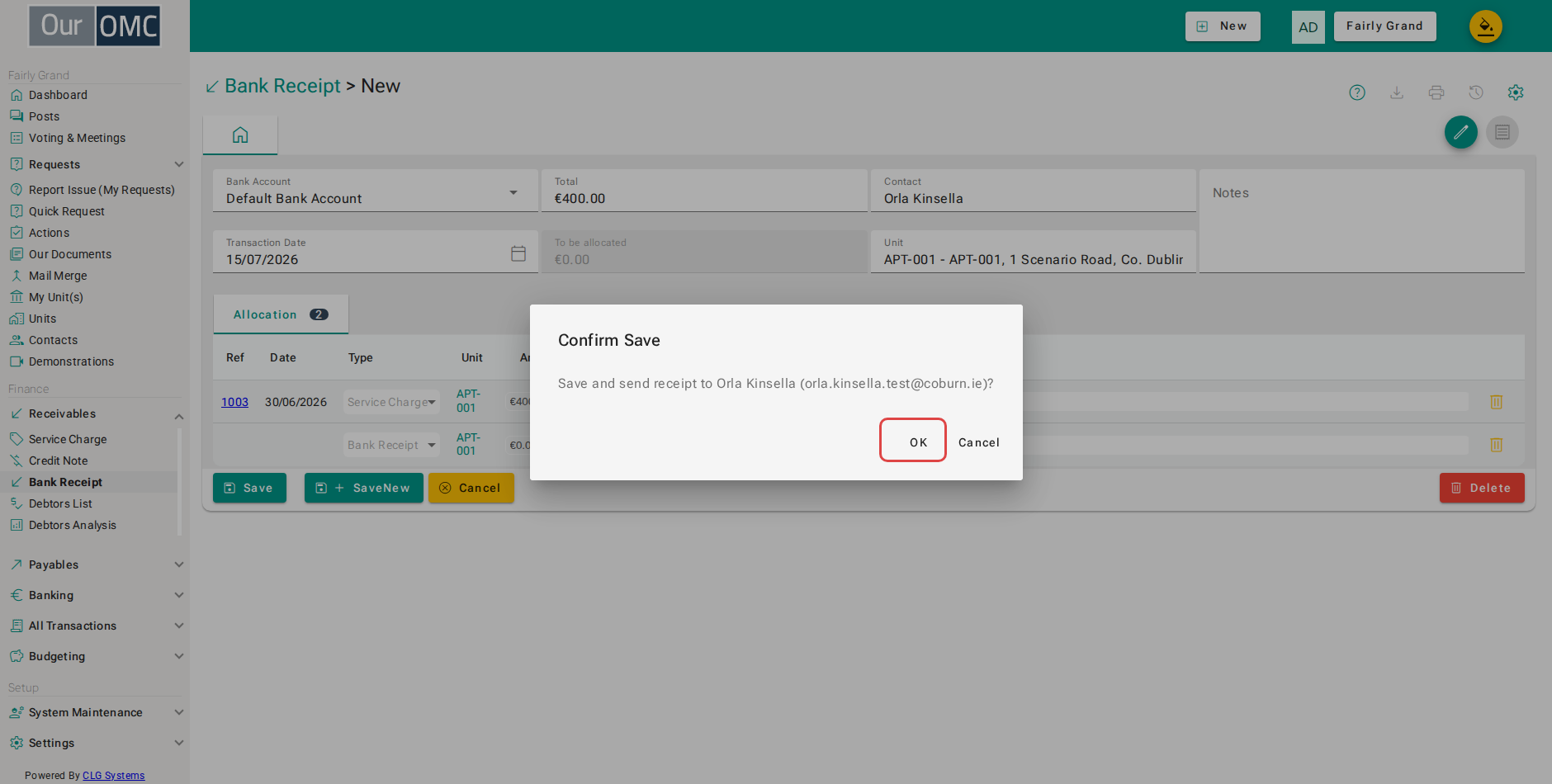
Task: Click in the Notes field
Action: (x=1361, y=220)
